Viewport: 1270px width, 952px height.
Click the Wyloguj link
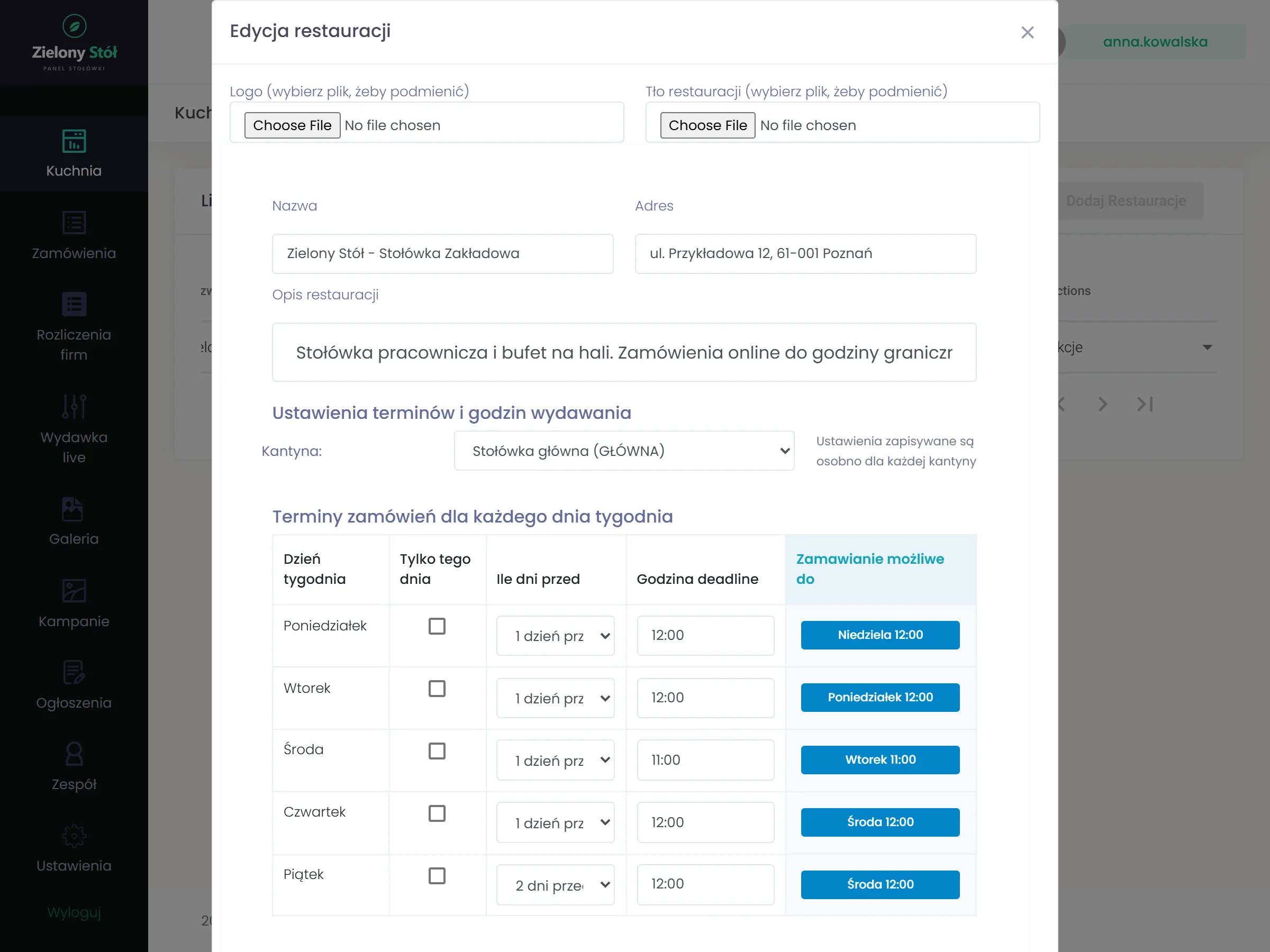74,912
